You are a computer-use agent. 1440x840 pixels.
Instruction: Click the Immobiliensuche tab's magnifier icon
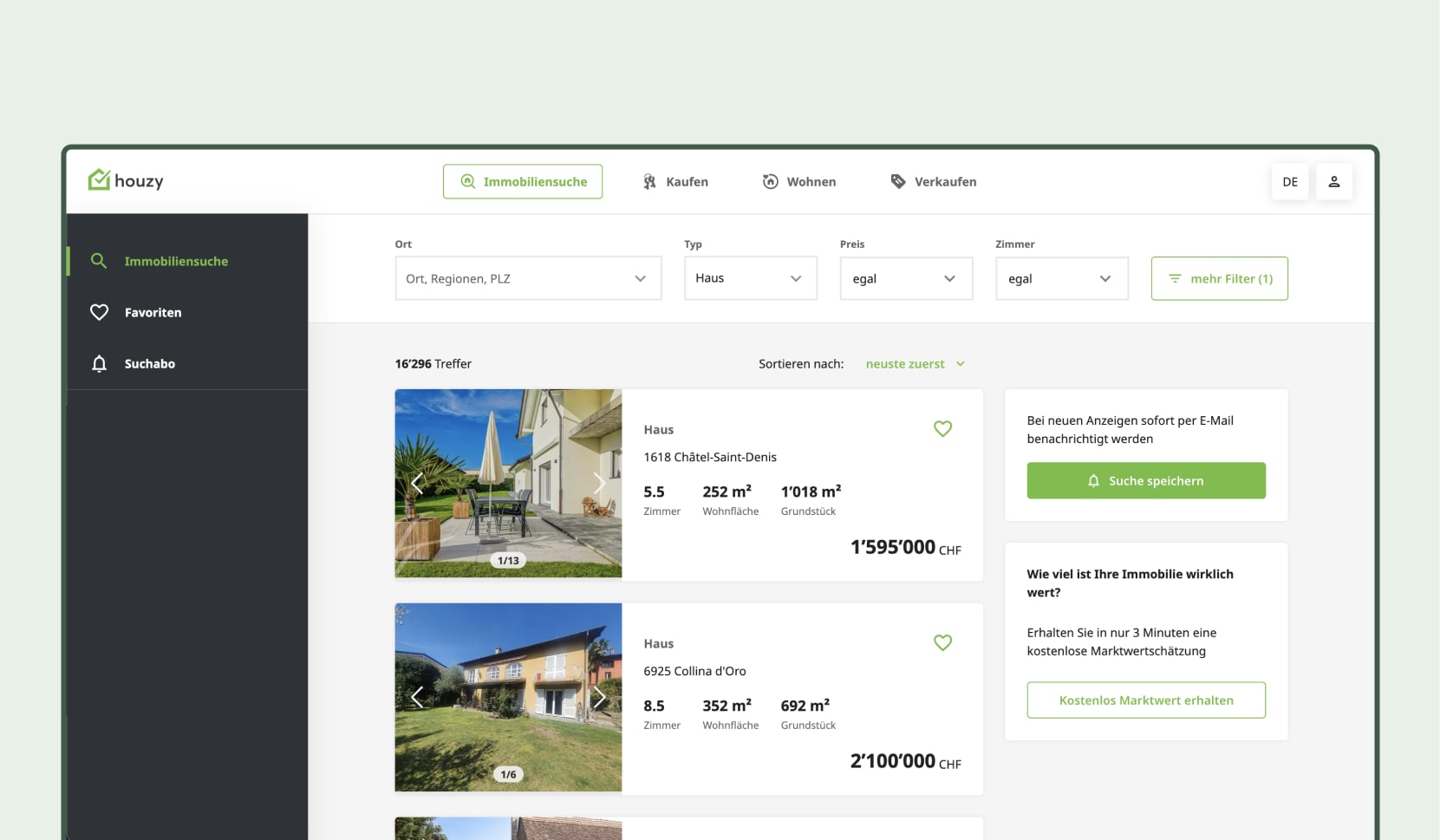[x=467, y=181]
